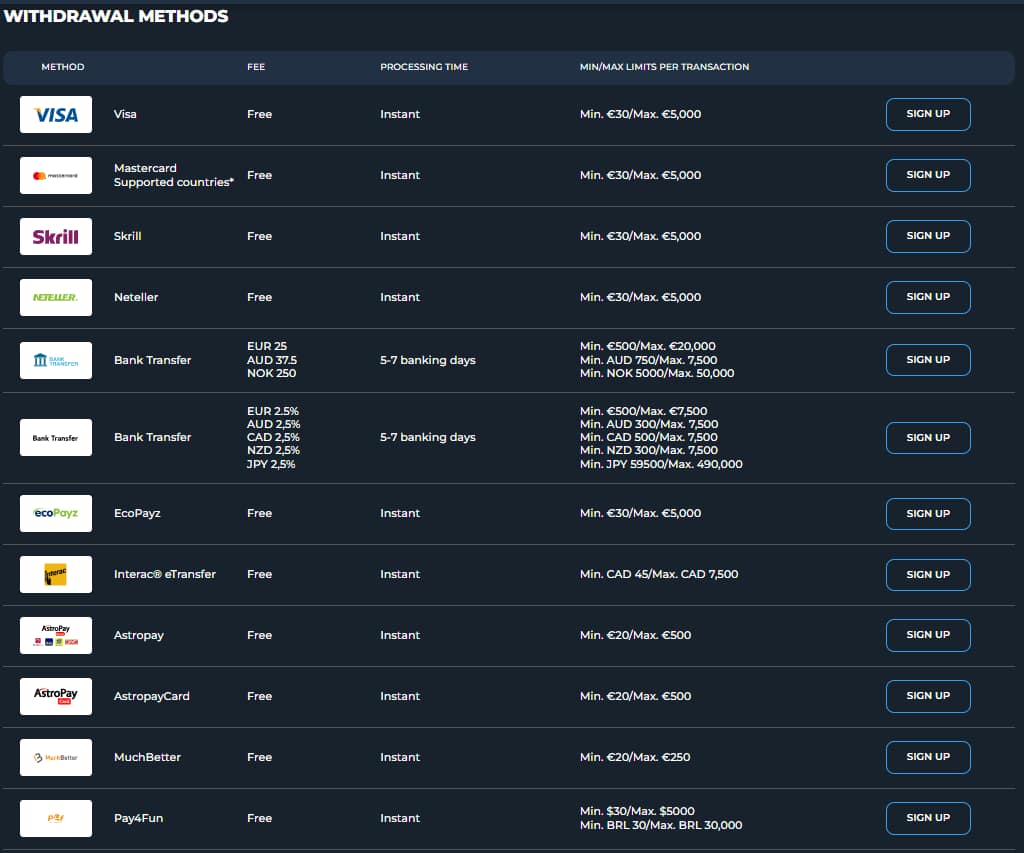Click the logo tile reading "Bank Transfer"
The height and width of the screenshot is (853, 1024).
(x=56, y=438)
